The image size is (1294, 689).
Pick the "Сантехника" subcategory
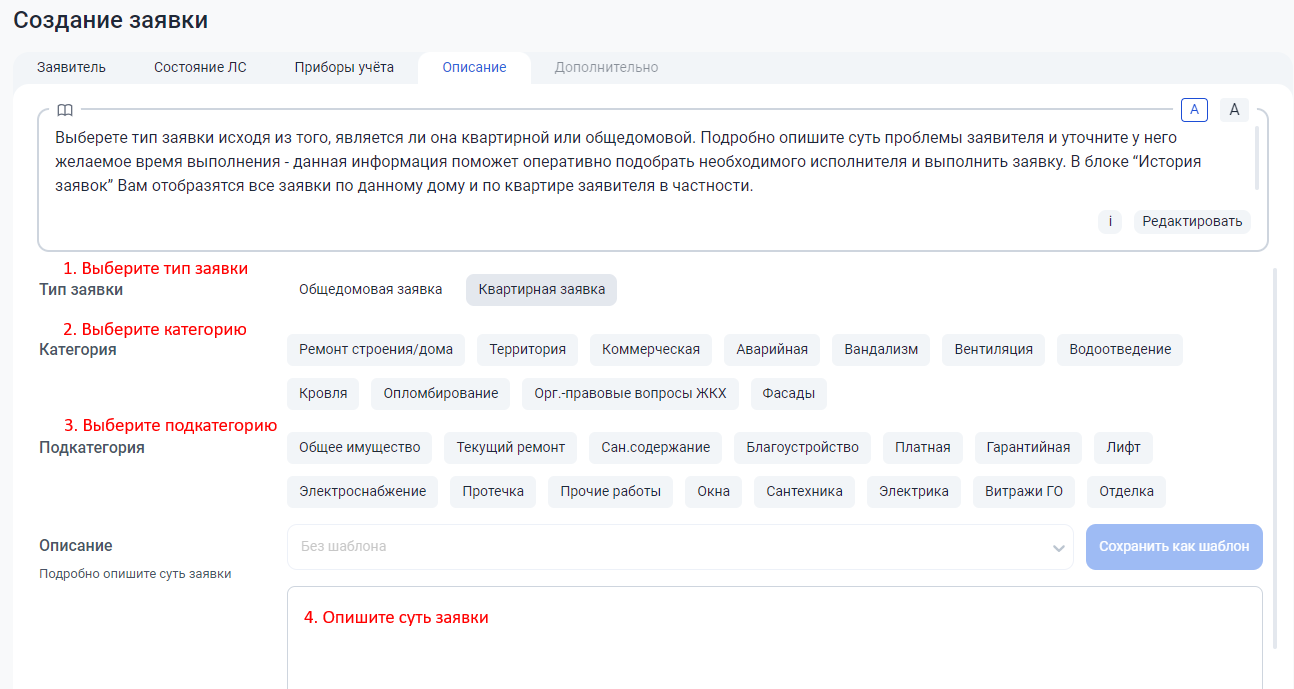804,491
